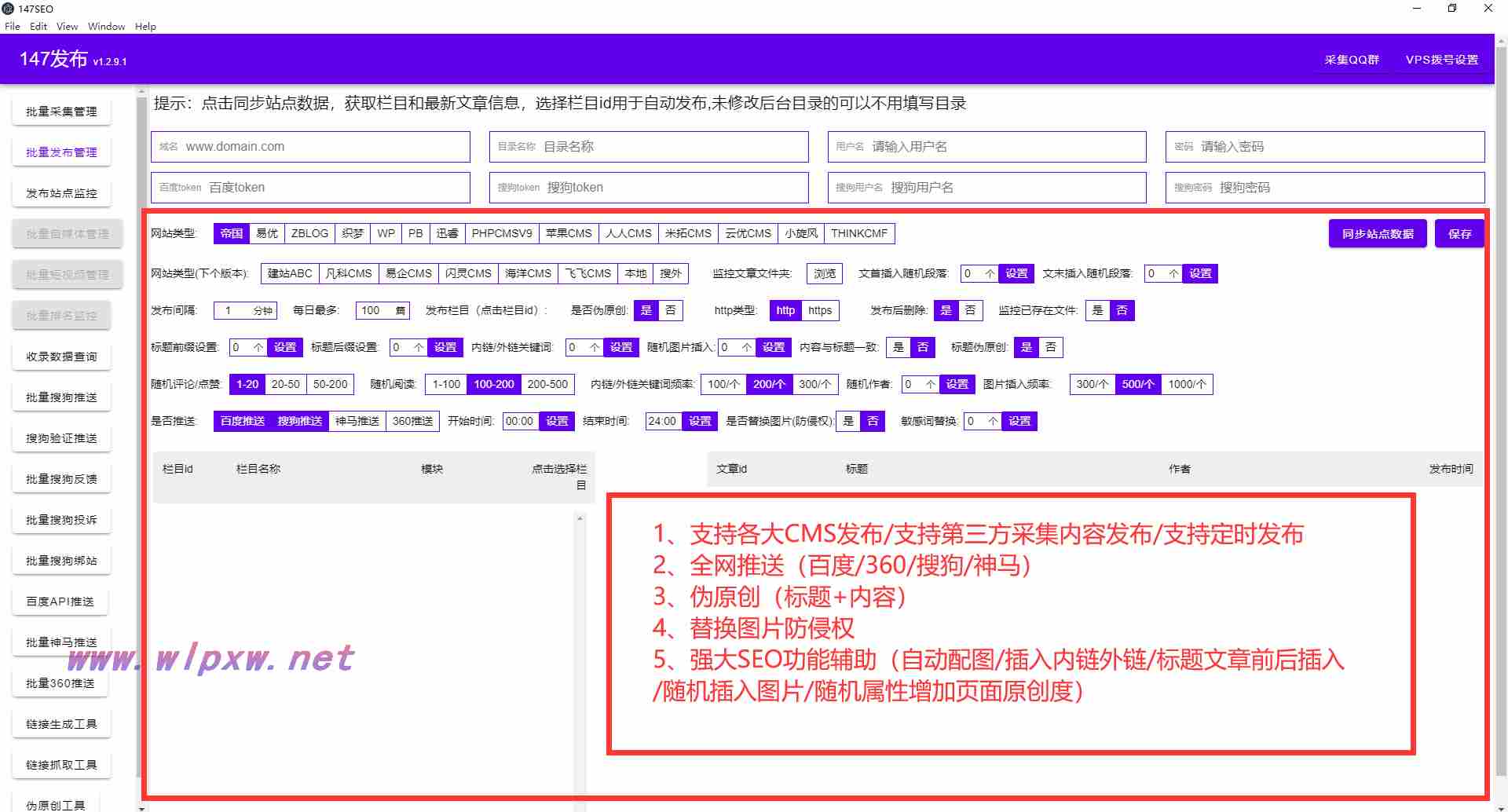Viewport: 1508px width, 812px height.
Task: Click 设置 for 内链/外链关键词
Action: pos(621,347)
